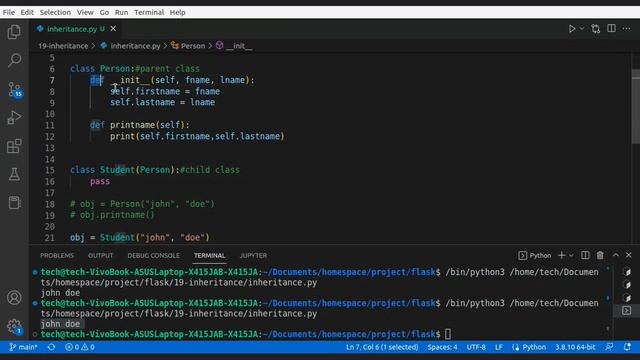Open the Accounts menu icon

point(14,298)
